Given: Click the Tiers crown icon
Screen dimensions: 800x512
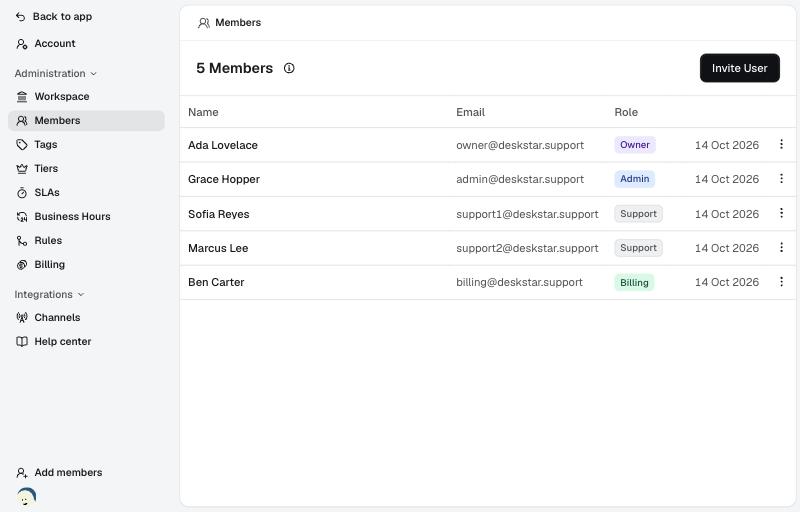Looking at the screenshot, I should [21, 168].
